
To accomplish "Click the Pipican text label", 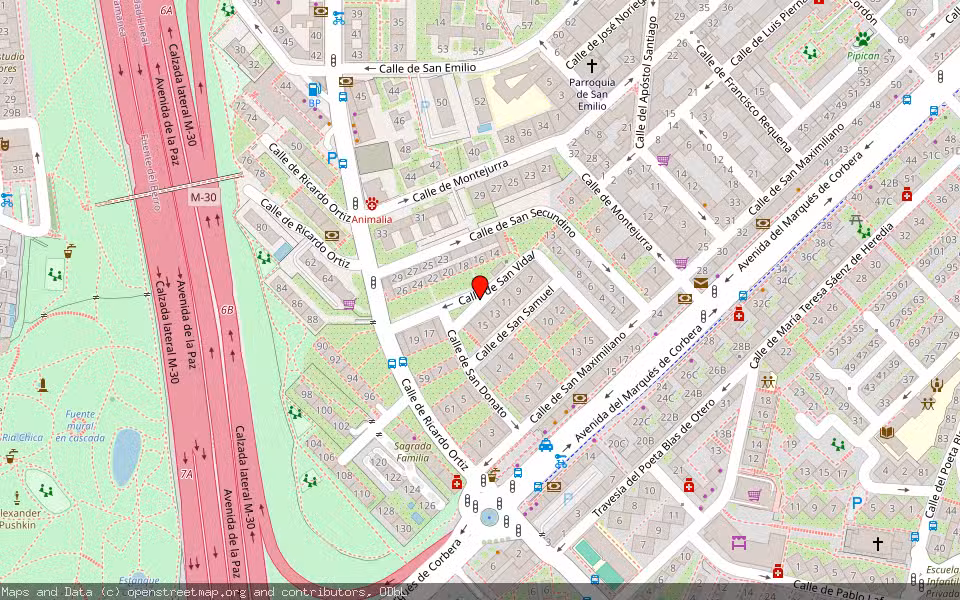I will (863, 56).
